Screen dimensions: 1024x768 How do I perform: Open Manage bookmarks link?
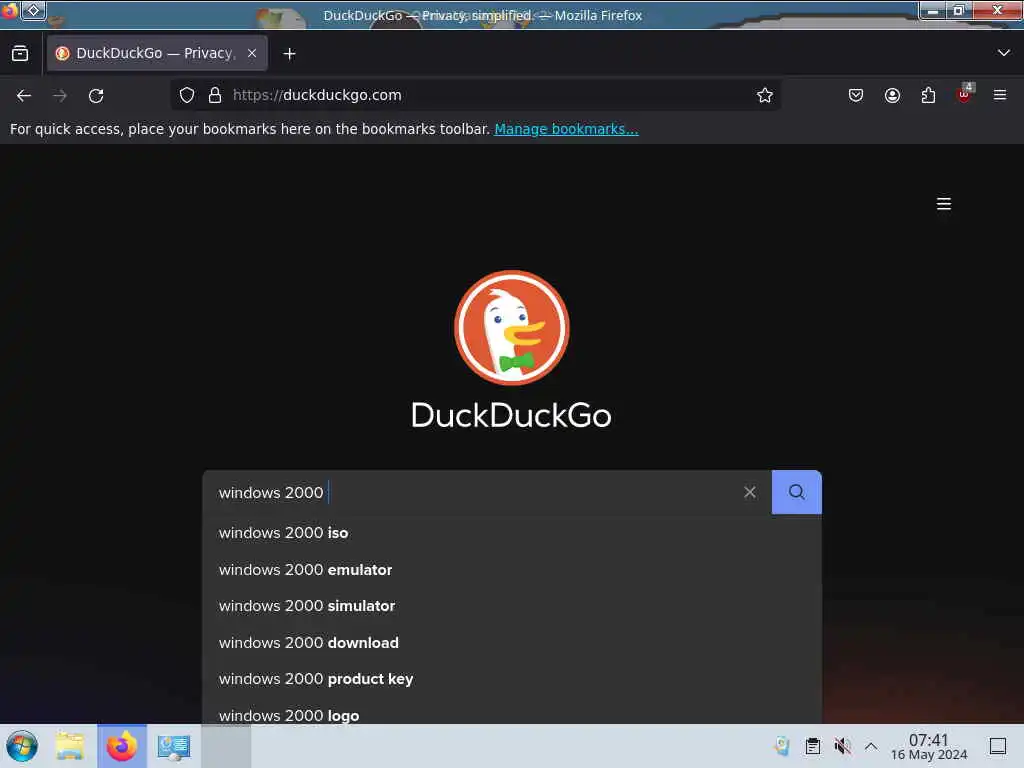pos(566,129)
